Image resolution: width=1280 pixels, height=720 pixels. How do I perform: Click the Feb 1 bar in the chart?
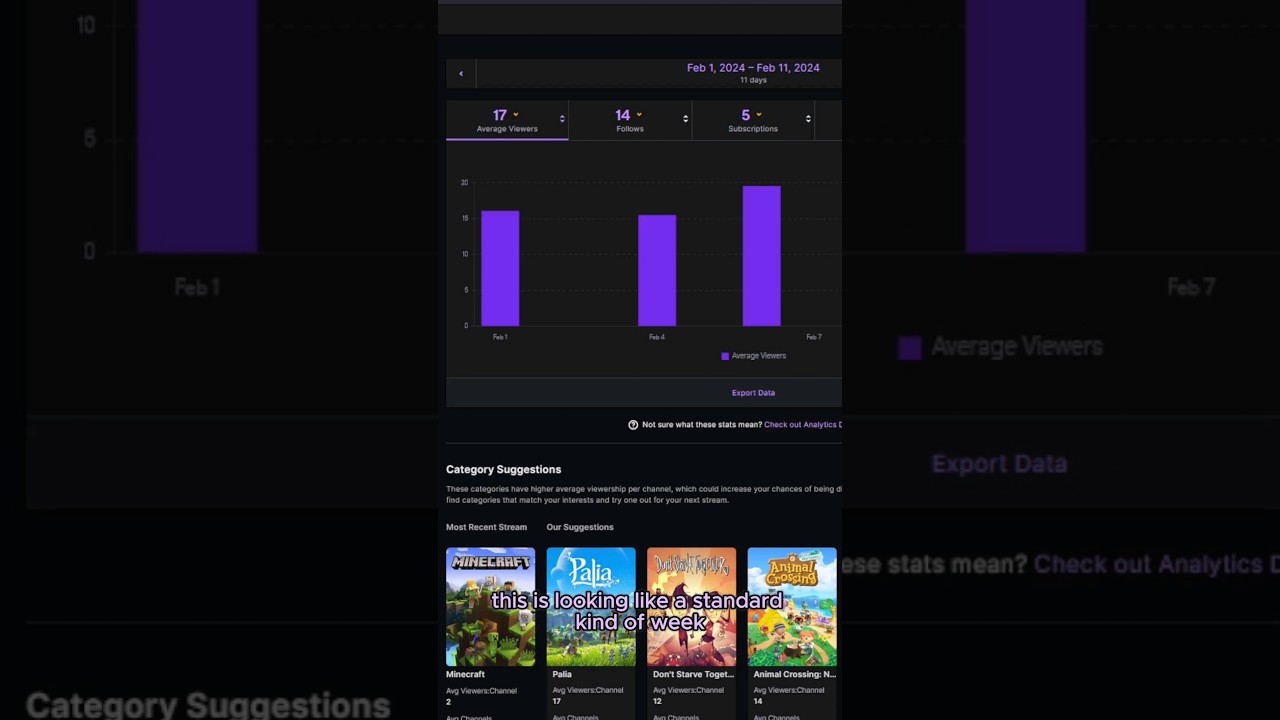pos(500,268)
